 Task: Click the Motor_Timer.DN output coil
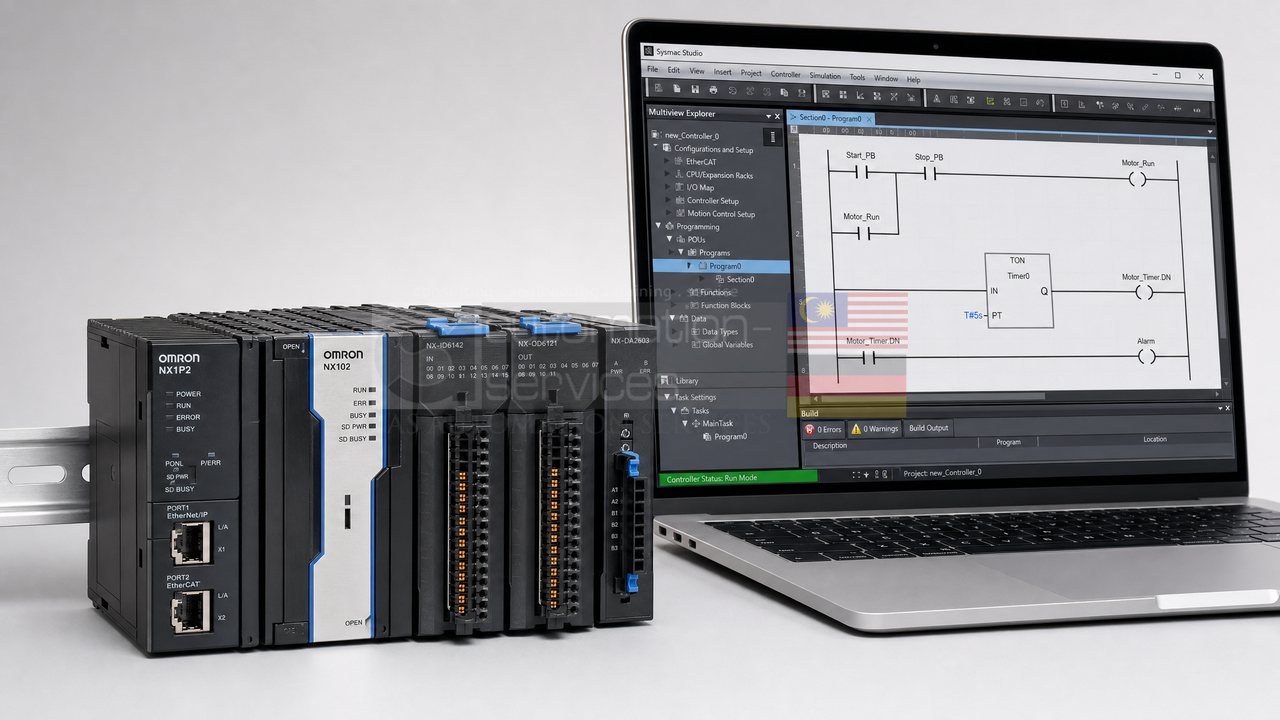1145,292
